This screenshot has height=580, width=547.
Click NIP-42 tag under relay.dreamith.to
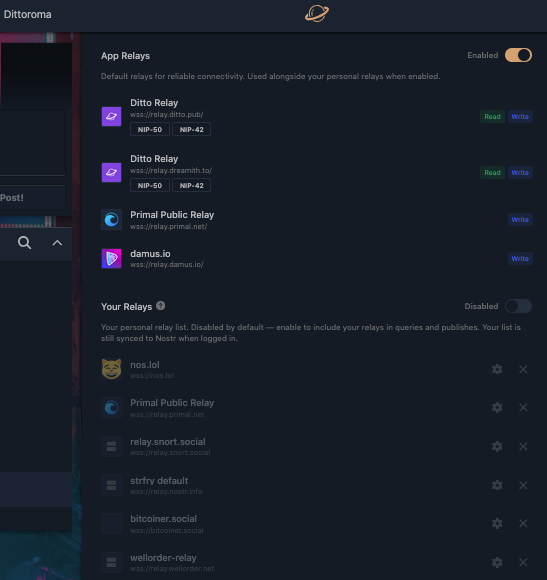(192, 185)
